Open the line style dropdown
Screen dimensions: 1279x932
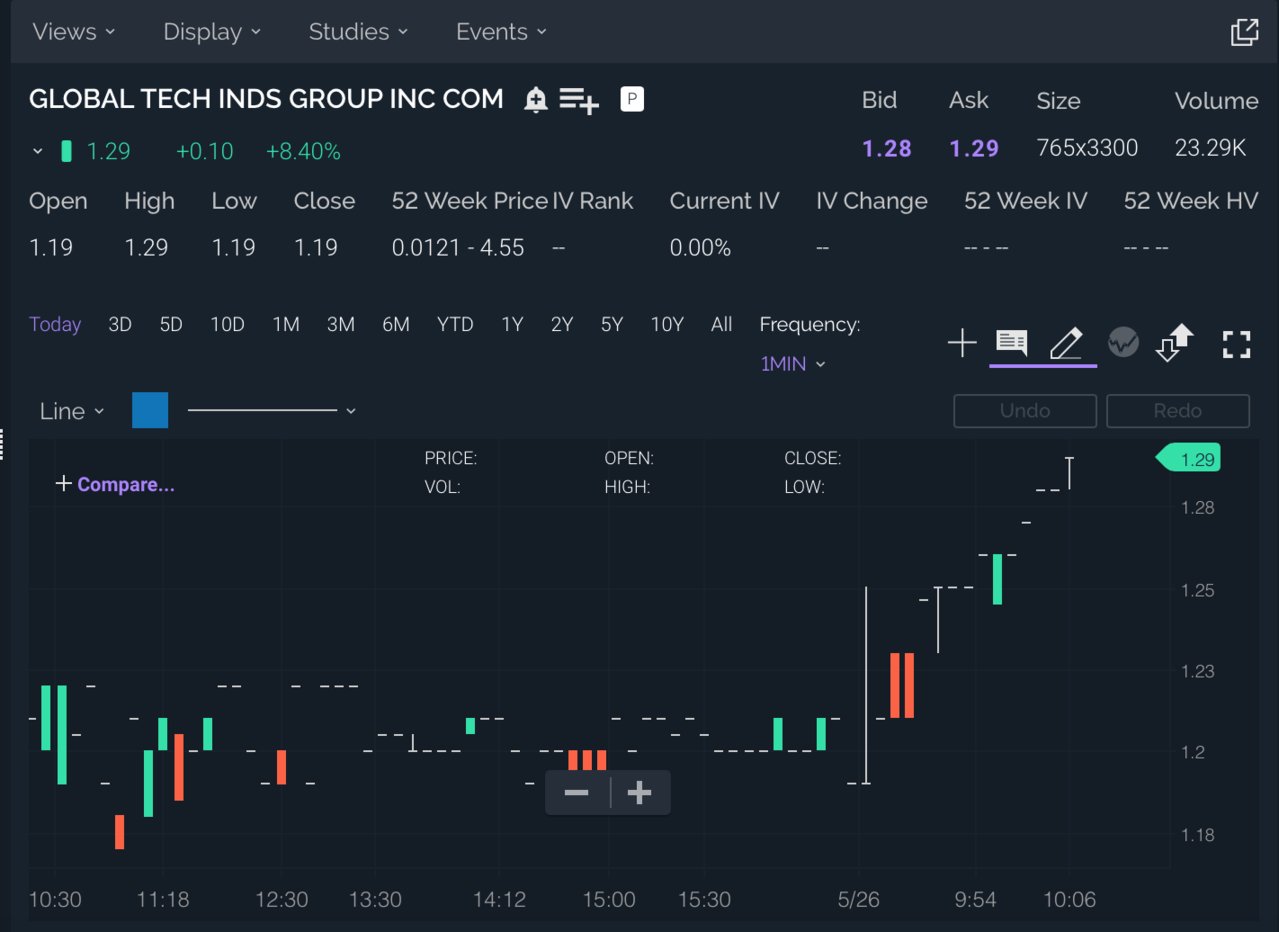click(x=272, y=411)
